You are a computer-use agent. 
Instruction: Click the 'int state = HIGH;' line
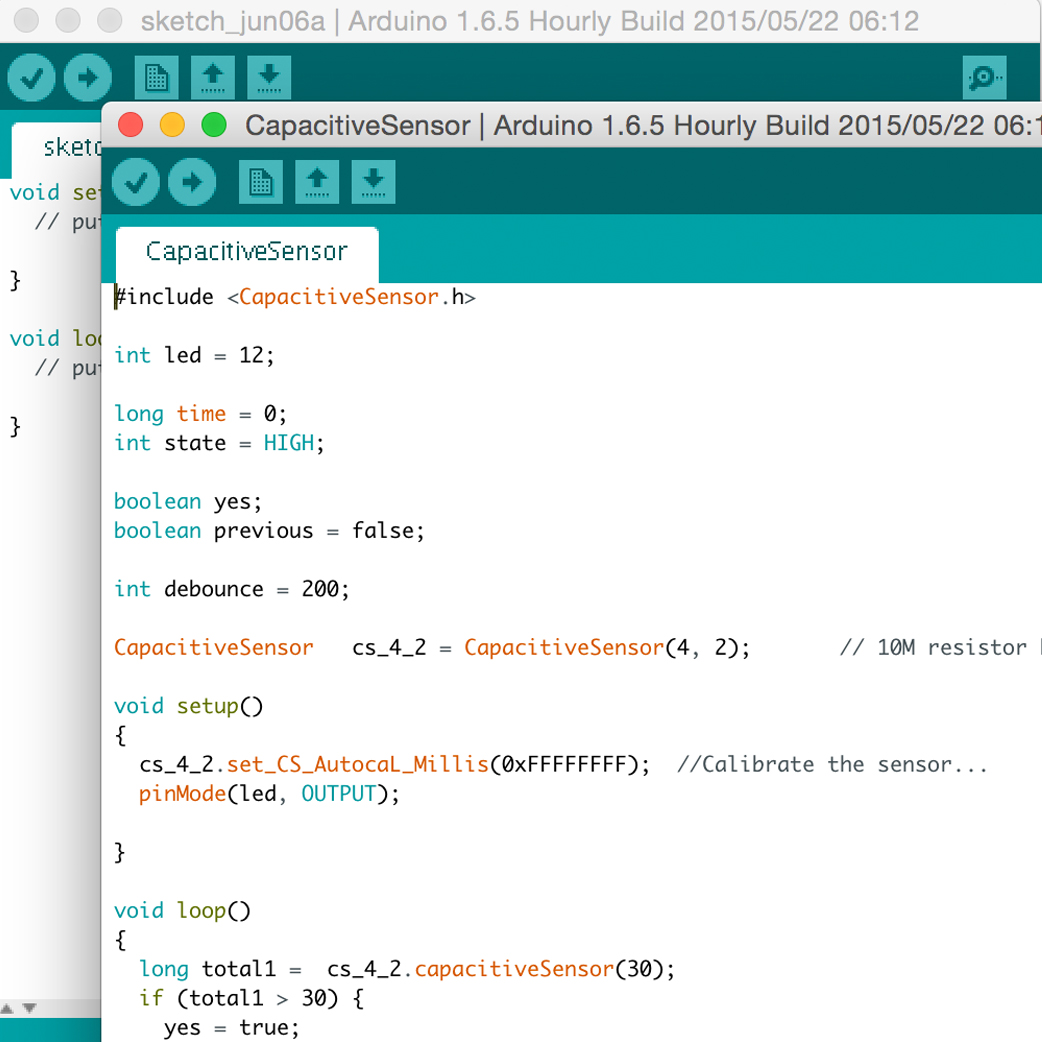tap(219, 443)
